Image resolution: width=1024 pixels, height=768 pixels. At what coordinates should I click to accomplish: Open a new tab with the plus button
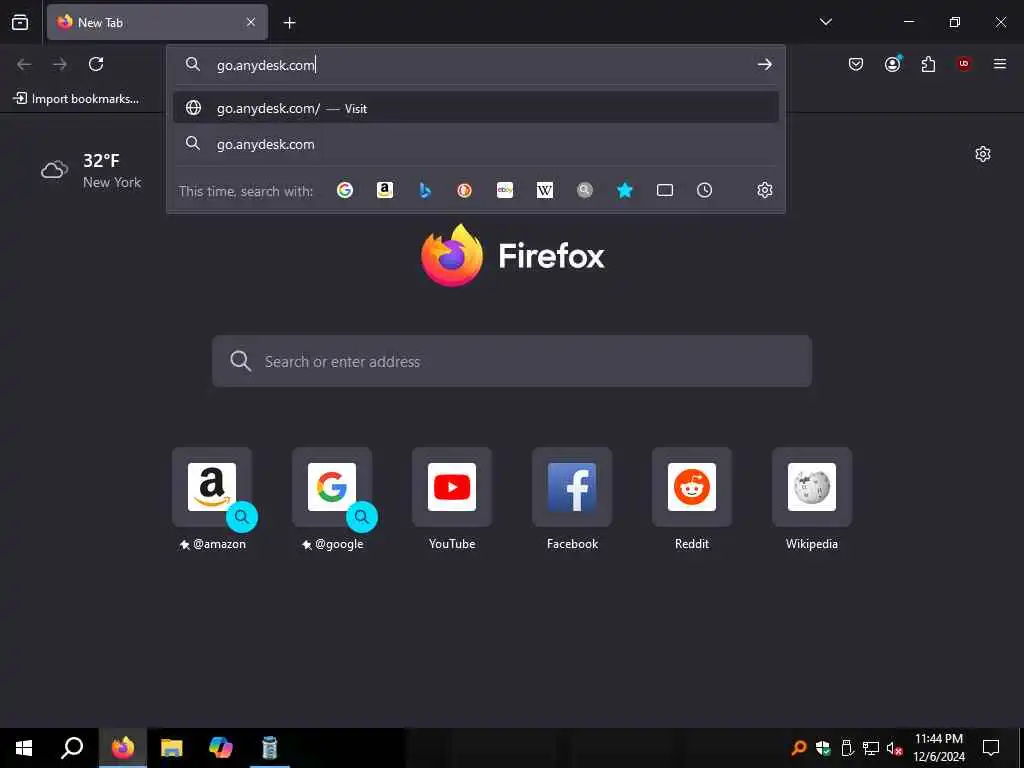(289, 23)
